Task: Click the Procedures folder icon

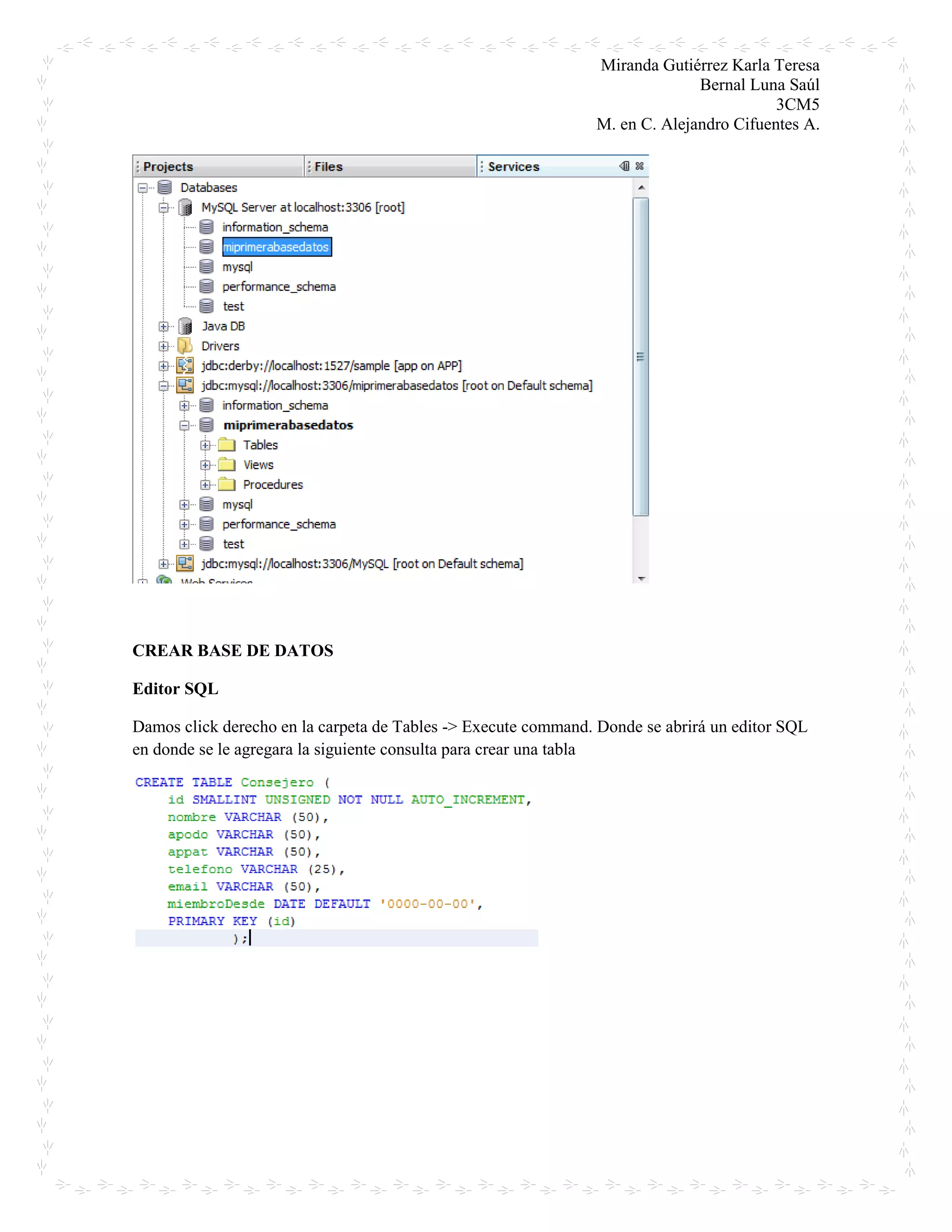Action: coord(227,484)
